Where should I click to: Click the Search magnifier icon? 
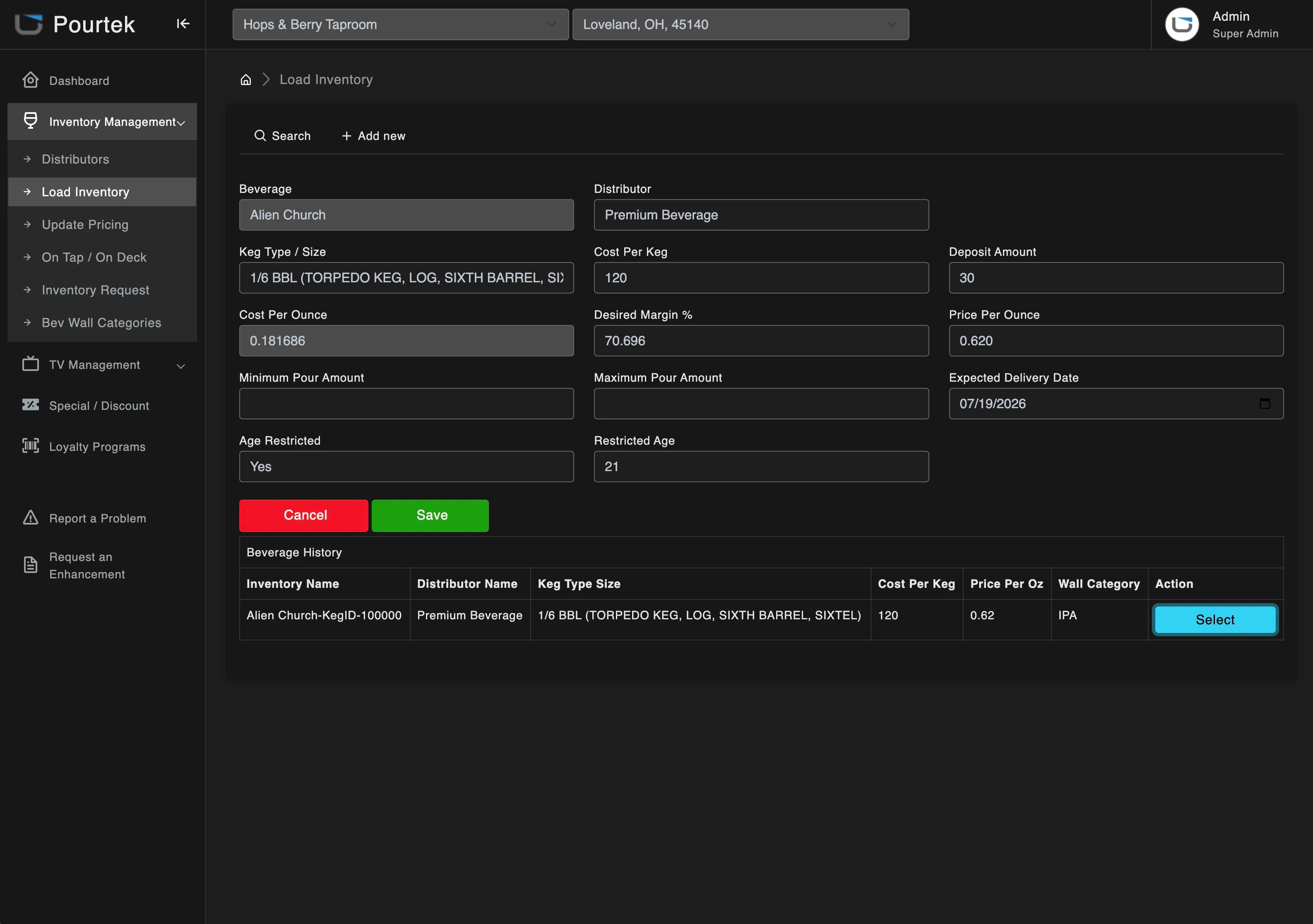point(260,135)
